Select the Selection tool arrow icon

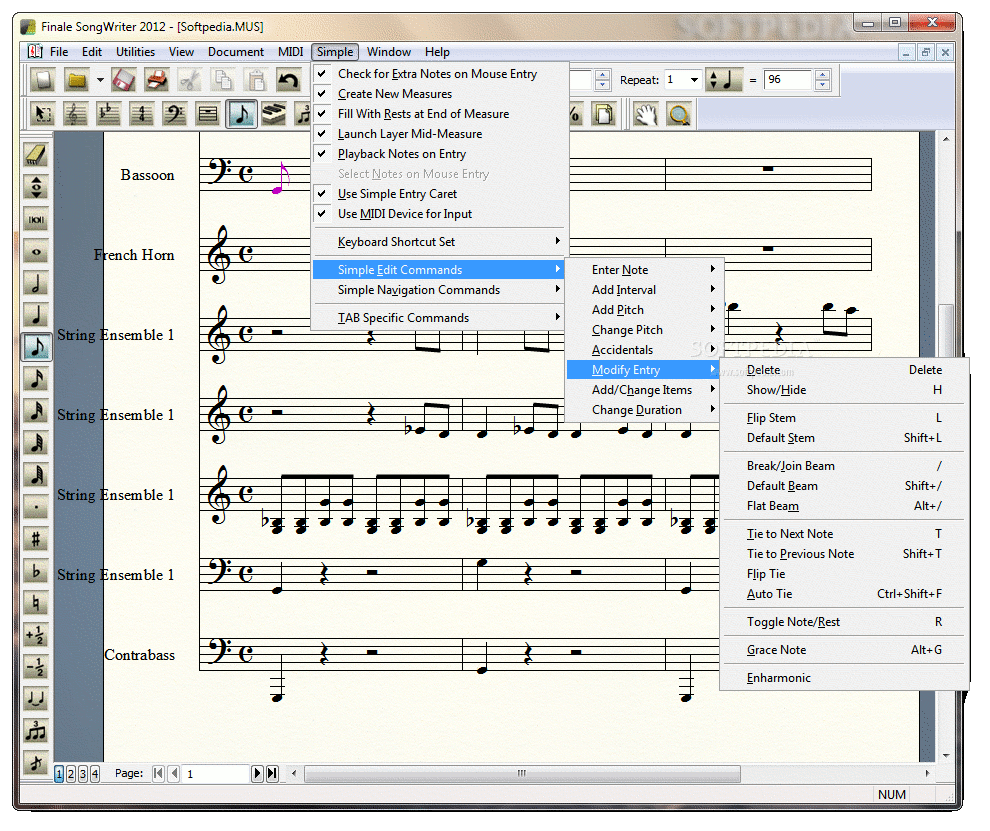(x=44, y=114)
